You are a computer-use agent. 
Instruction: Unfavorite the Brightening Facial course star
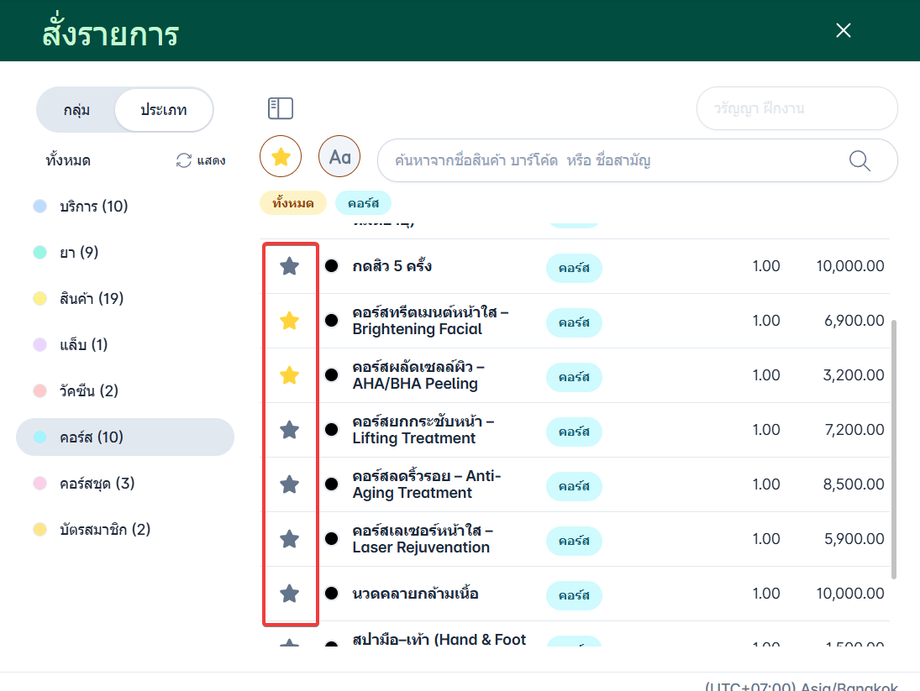coord(289,321)
